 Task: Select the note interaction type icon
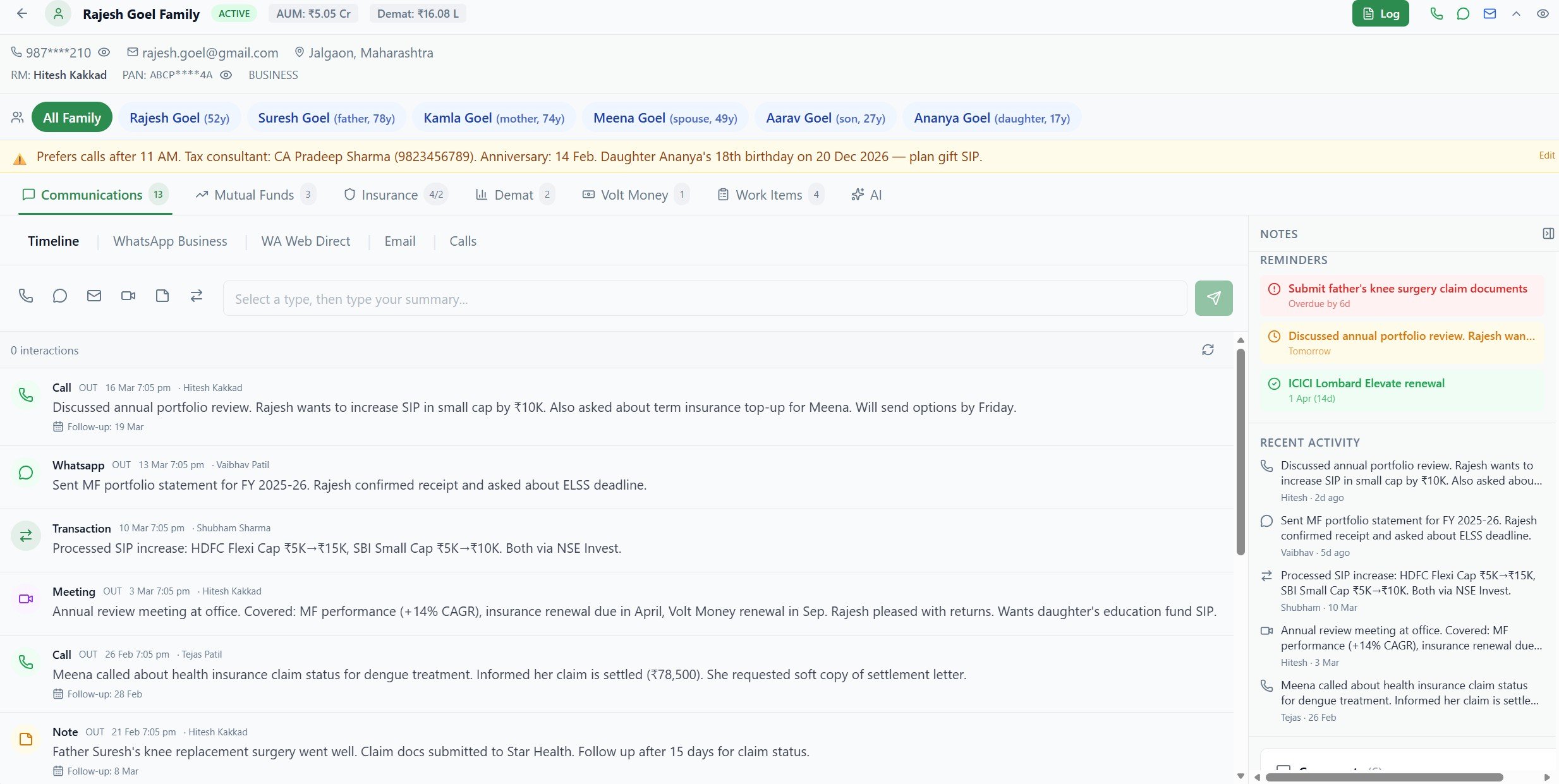[162, 296]
